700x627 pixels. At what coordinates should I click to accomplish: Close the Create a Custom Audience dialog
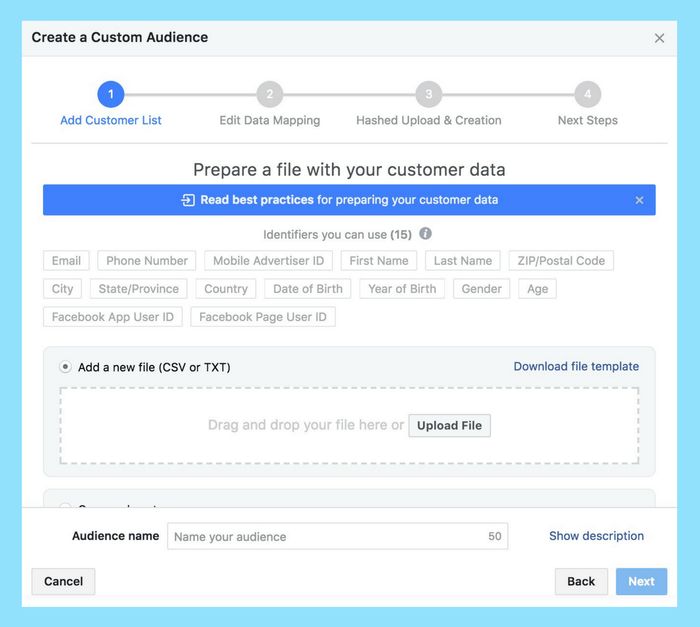click(x=659, y=38)
